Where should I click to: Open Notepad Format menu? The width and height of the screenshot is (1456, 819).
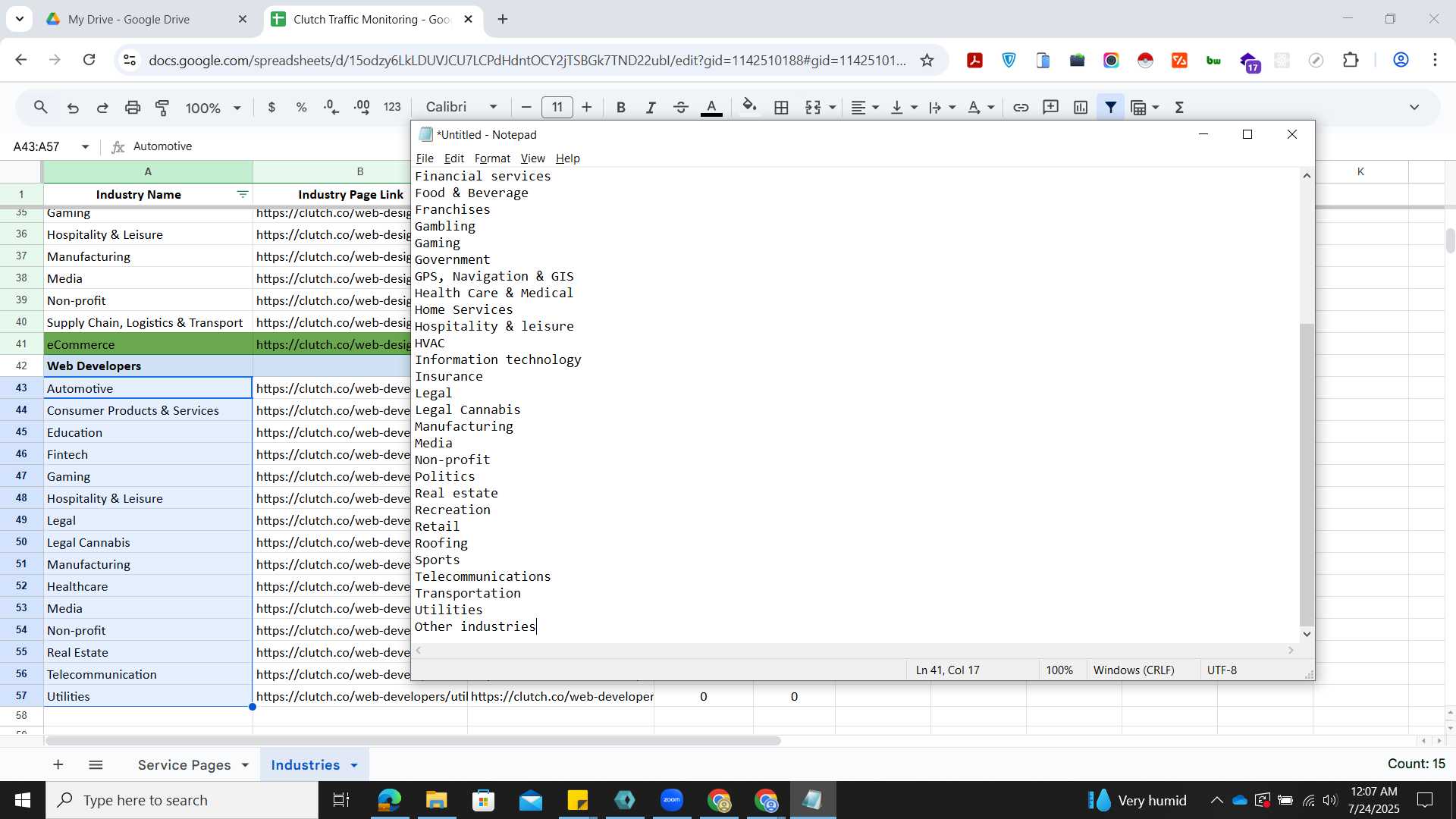pyautogui.click(x=492, y=158)
